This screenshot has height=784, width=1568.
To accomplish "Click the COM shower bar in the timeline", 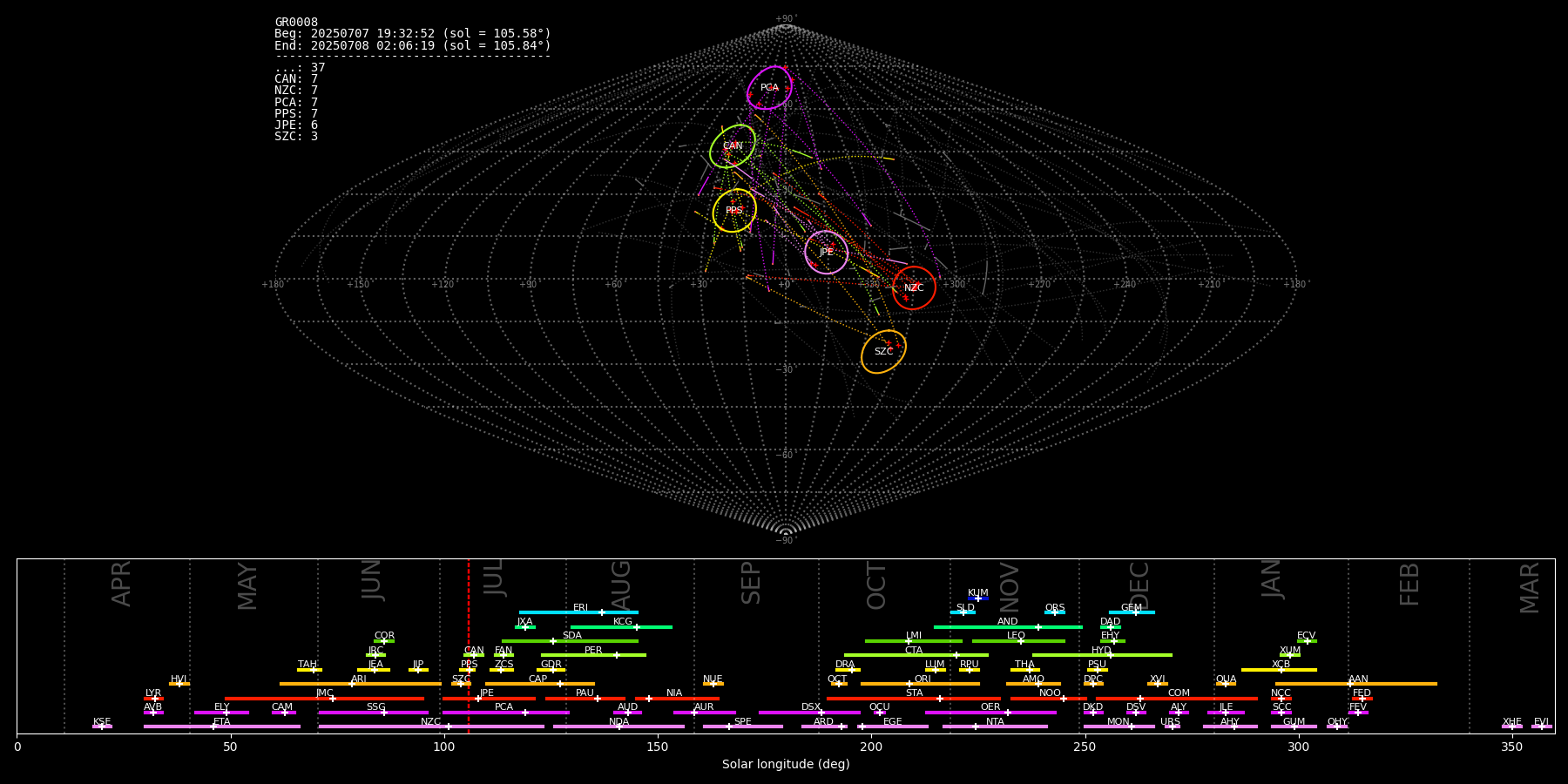I will click(x=1177, y=698).
